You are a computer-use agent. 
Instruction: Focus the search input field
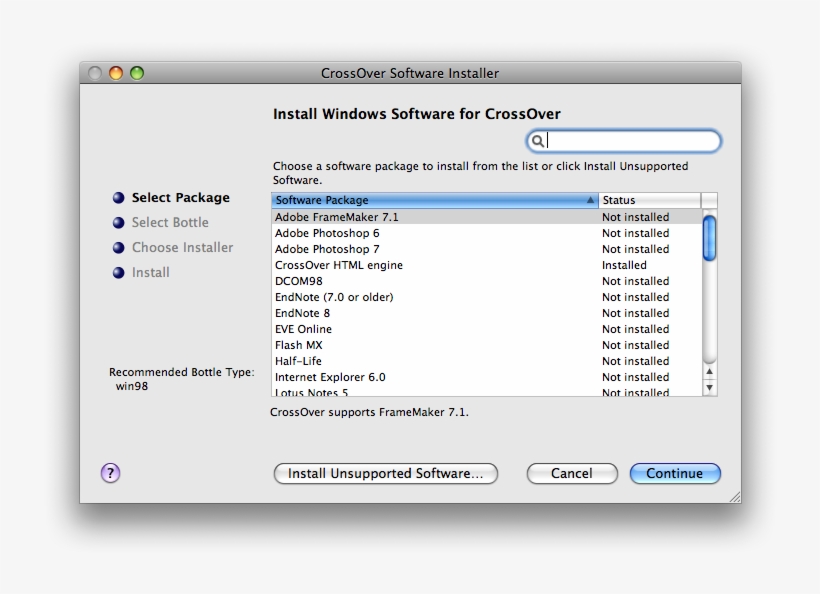click(623, 141)
